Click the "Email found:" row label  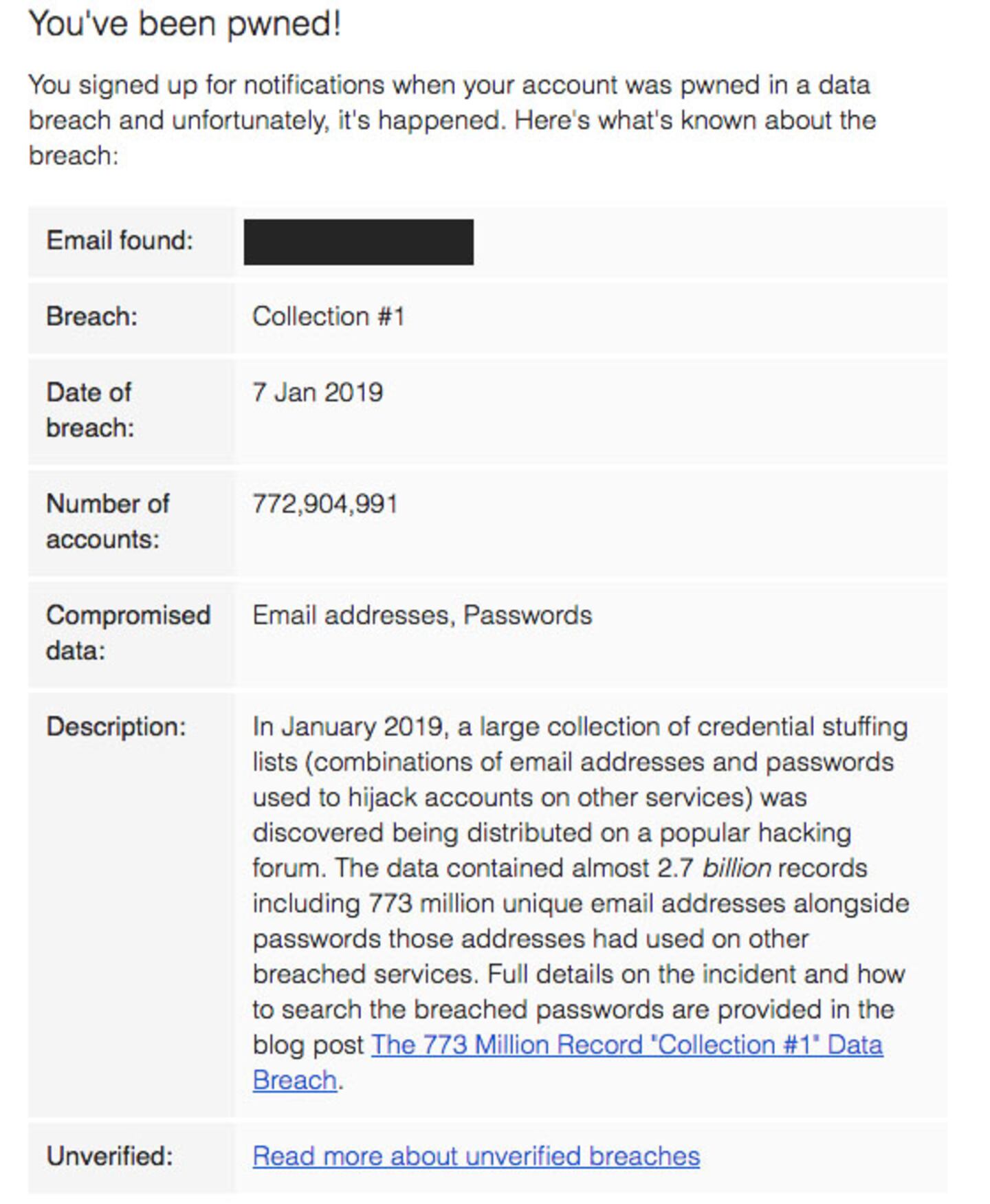pos(120,241)
